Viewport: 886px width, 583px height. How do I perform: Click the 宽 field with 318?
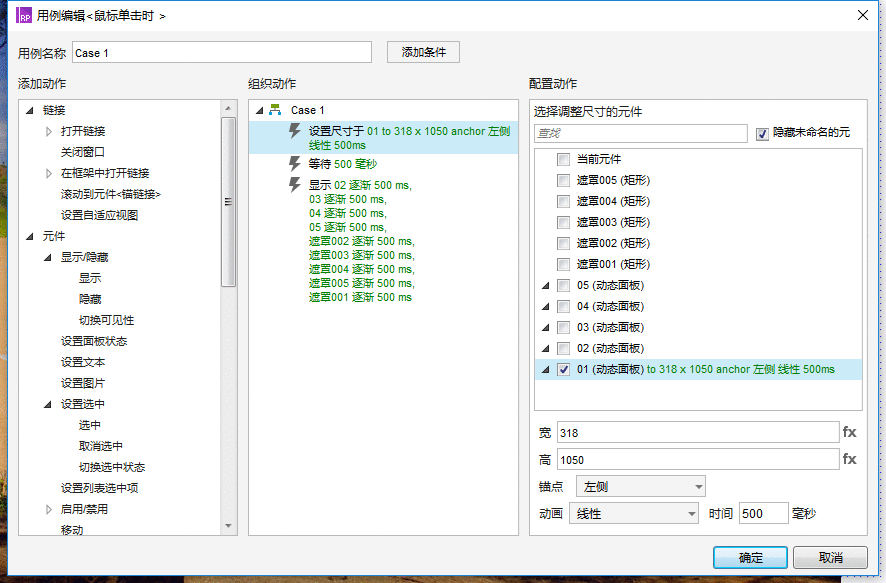click(x=698, y=432)
